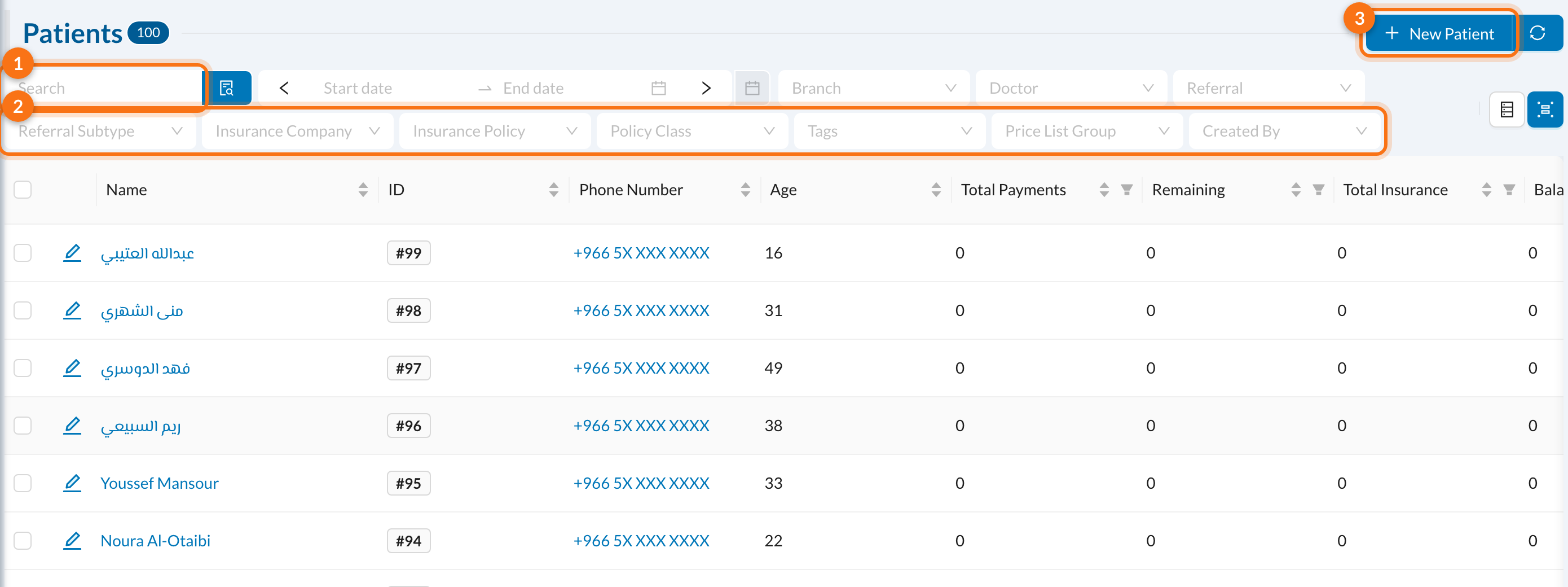Open the Branch dropdown
Image resolution: width=1568 pixels, height=587 pixels.
[874, 88]
